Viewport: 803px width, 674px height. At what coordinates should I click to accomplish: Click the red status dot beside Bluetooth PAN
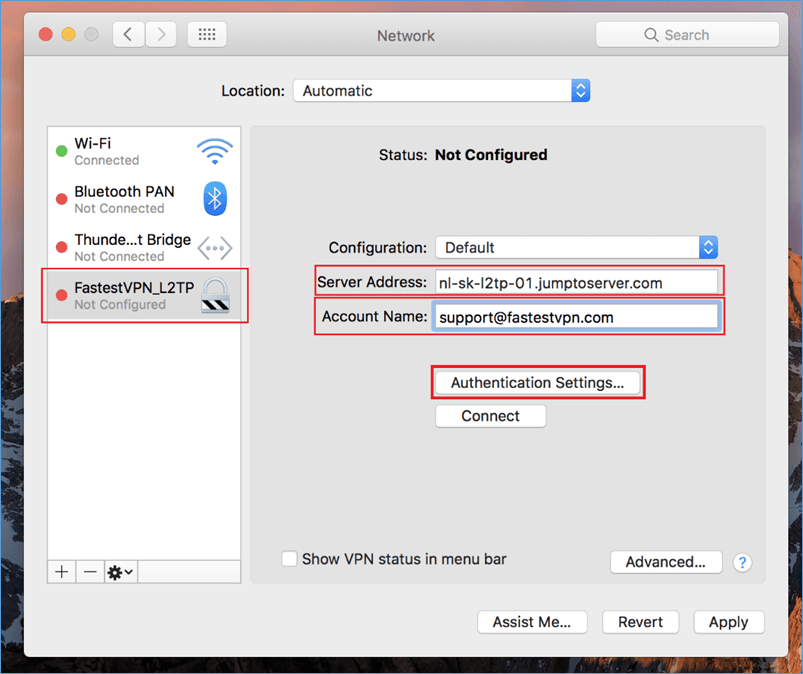(x=61, y=199)
